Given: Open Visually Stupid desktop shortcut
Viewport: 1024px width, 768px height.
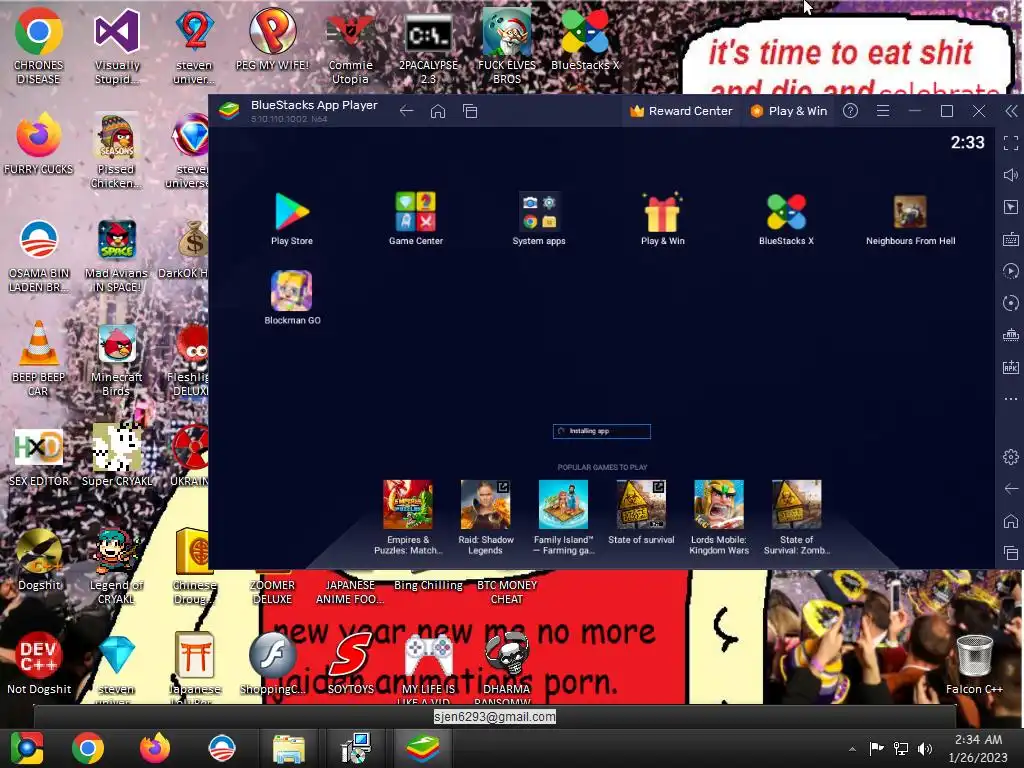Looking at the screenshot, I should tap(117, 46).
